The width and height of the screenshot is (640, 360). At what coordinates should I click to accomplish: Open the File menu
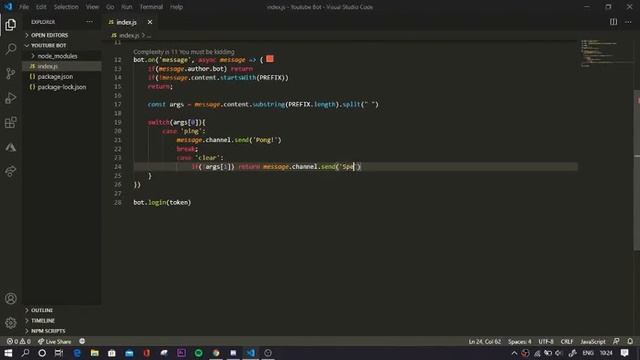coord(24,7)
